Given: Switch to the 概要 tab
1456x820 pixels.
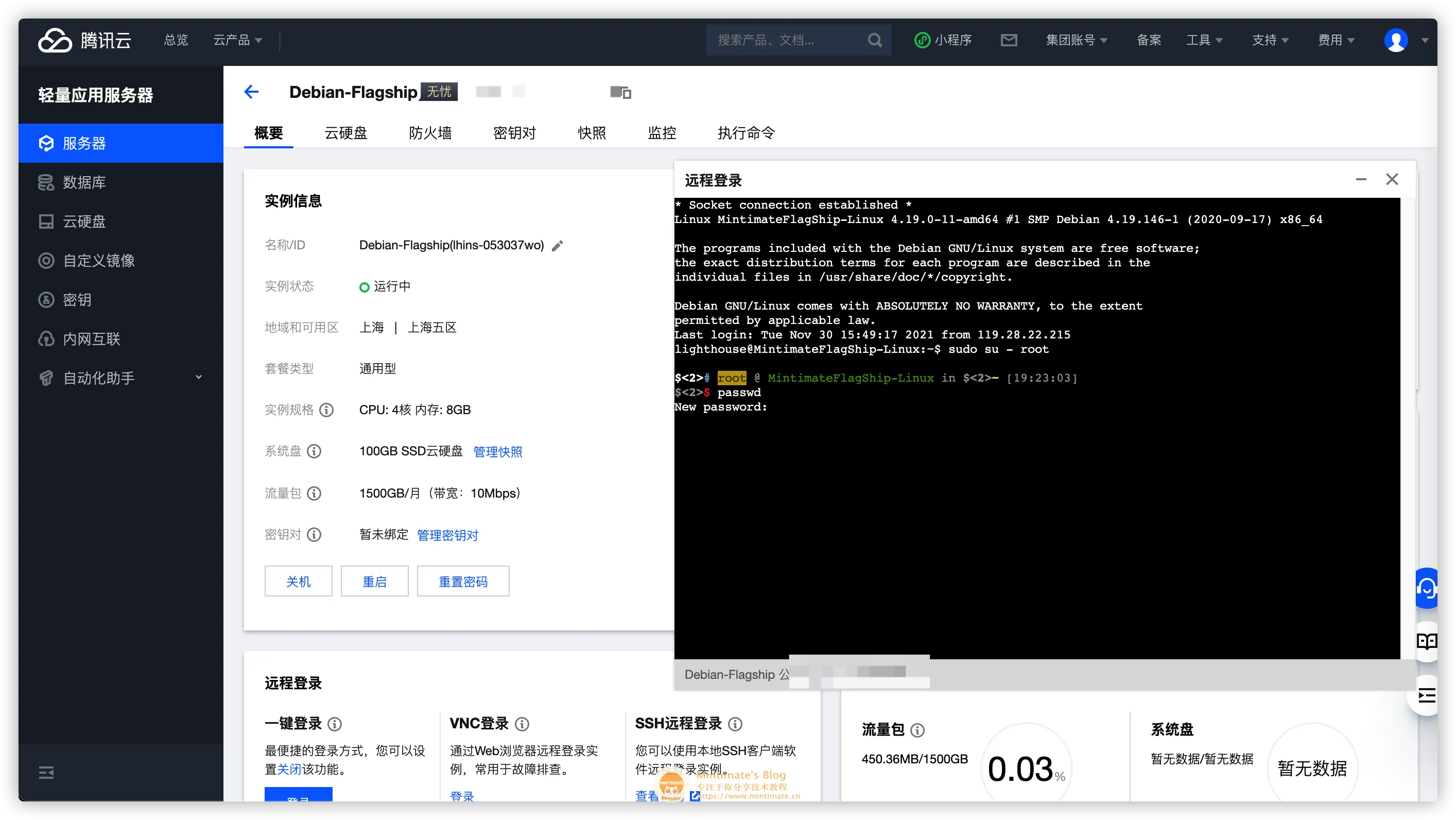Looking at the screenshot, I should (x=268, y=133).
